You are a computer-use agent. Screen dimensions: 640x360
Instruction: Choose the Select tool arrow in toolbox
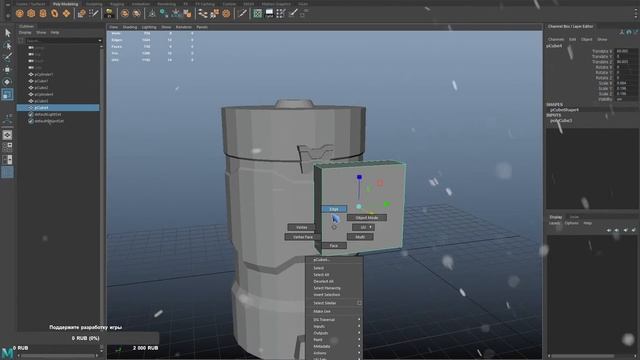7,33
